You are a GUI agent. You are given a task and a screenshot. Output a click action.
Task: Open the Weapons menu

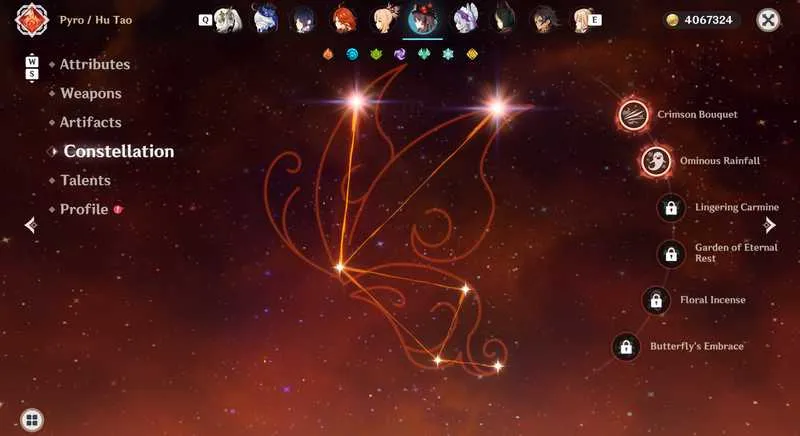point(91,93)
